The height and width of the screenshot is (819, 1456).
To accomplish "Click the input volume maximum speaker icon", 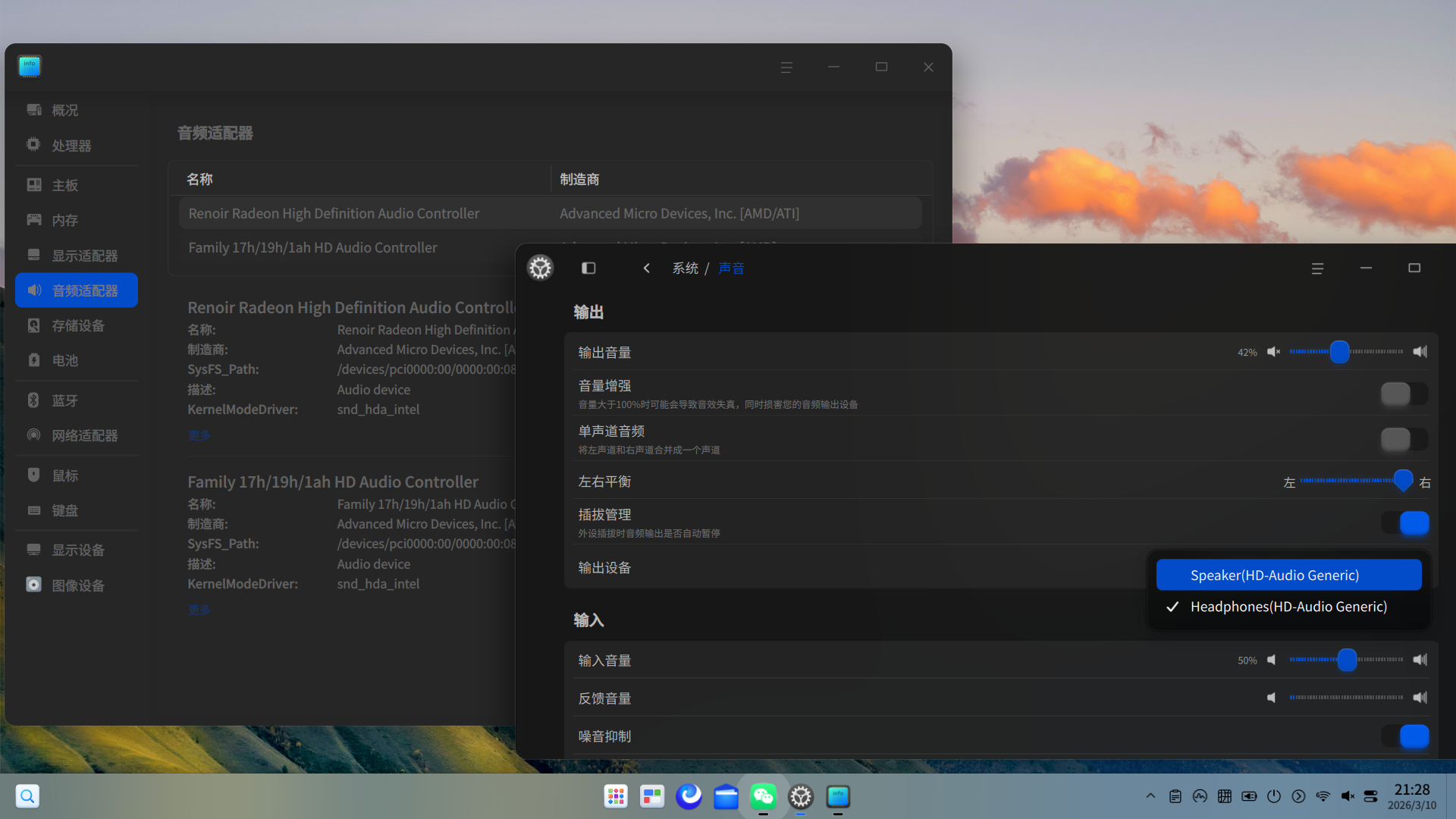I will point(1420,660).
